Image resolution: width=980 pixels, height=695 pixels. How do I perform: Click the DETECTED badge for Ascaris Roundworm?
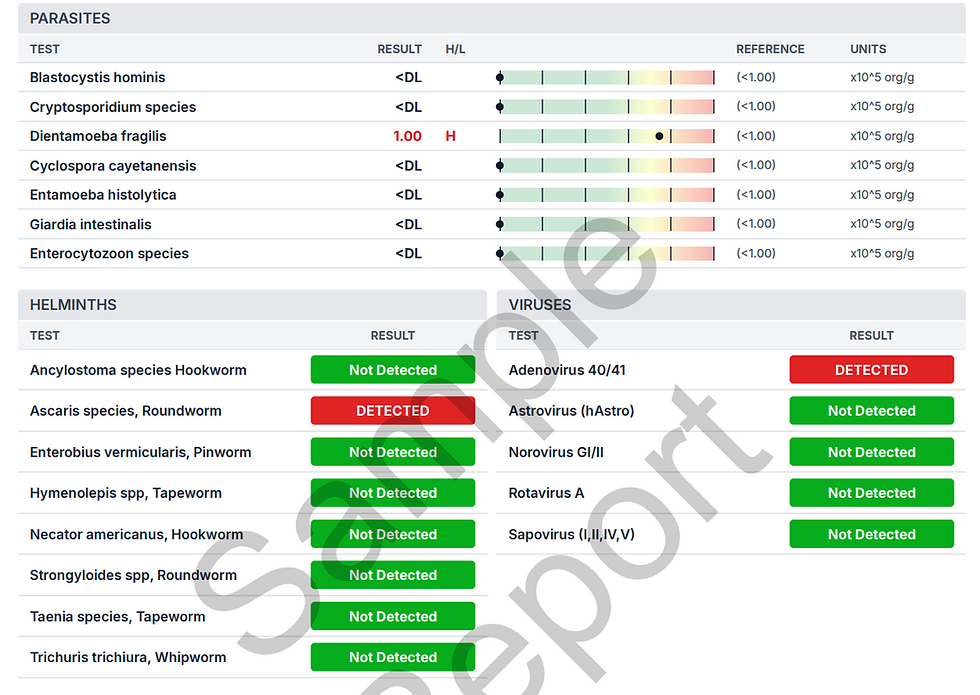393,411
